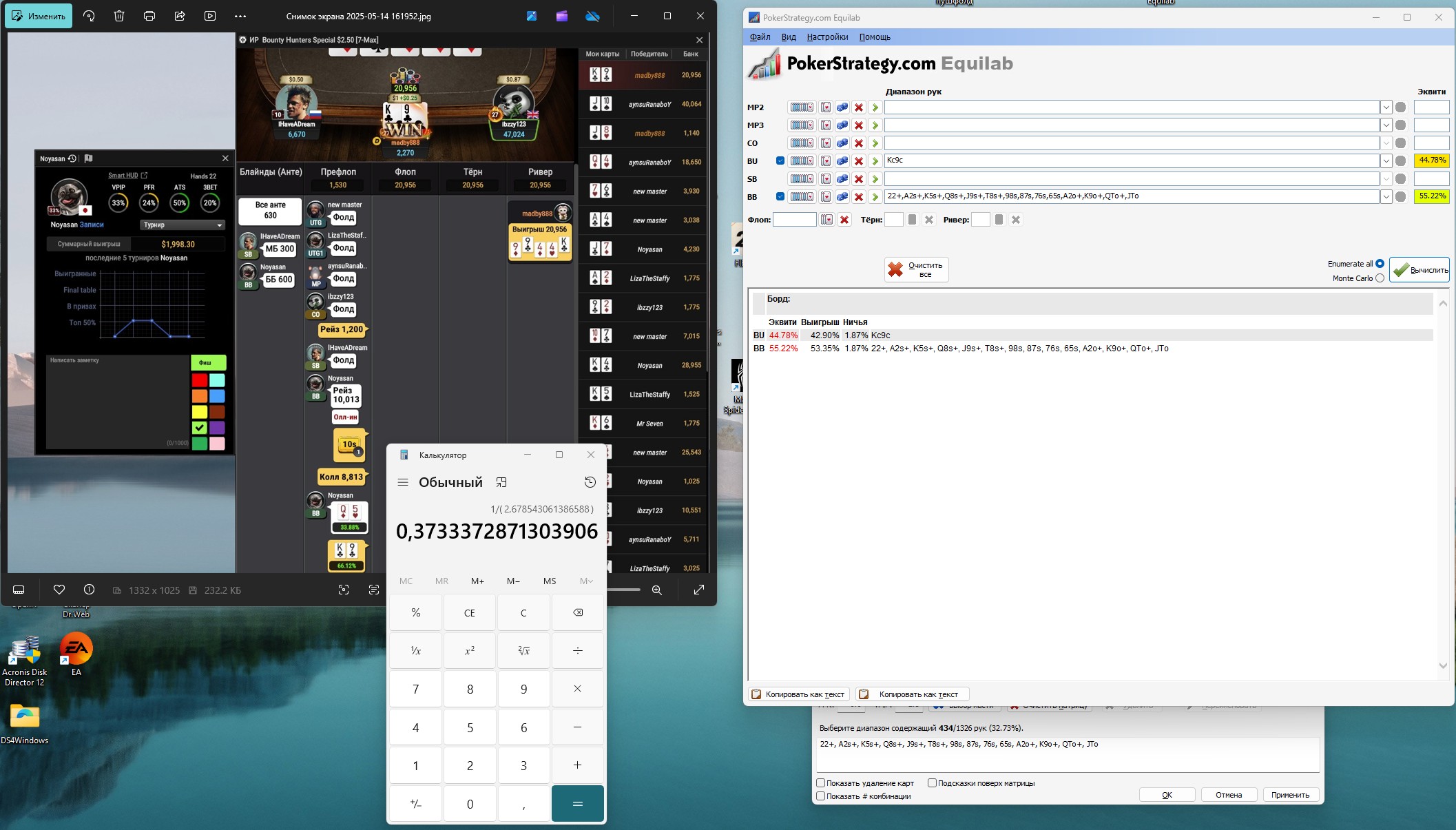Click Отмена in range dialog

1229,795
